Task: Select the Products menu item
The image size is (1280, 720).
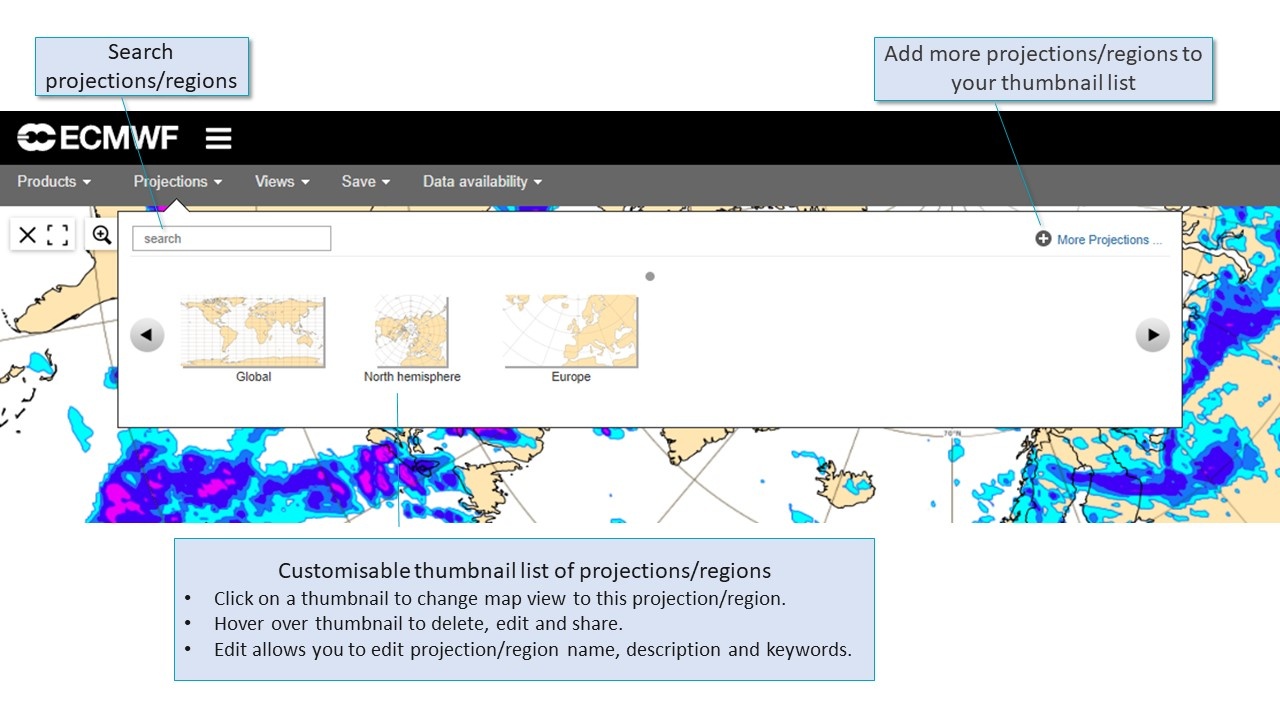Action: coord(54,181)
